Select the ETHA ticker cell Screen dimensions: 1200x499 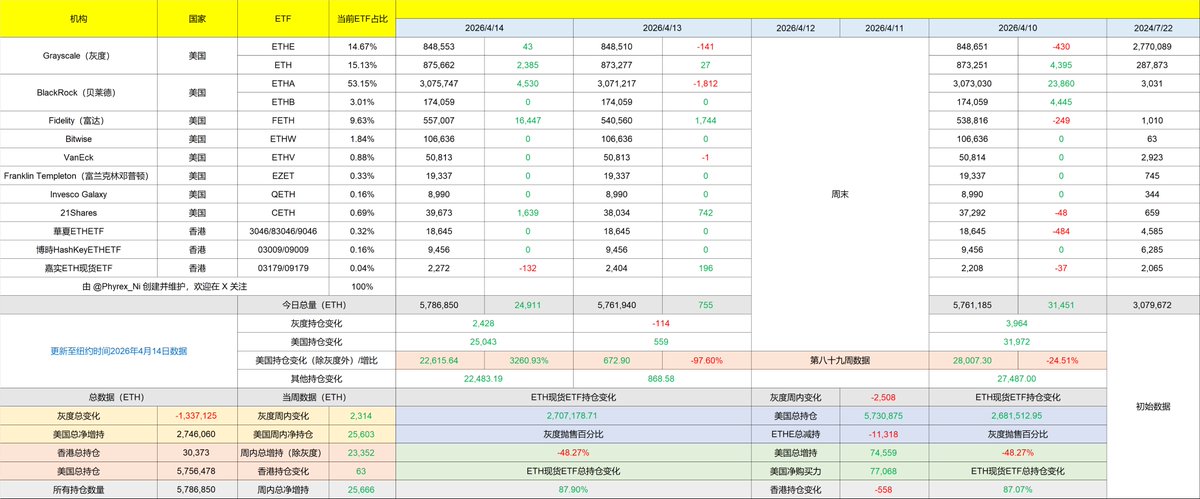tap(285, 83)
